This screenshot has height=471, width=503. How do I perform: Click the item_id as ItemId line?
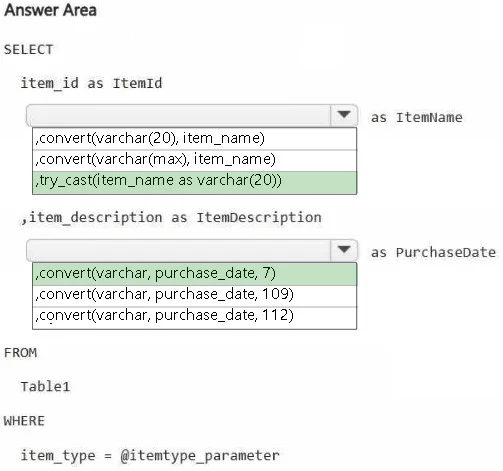91,83
